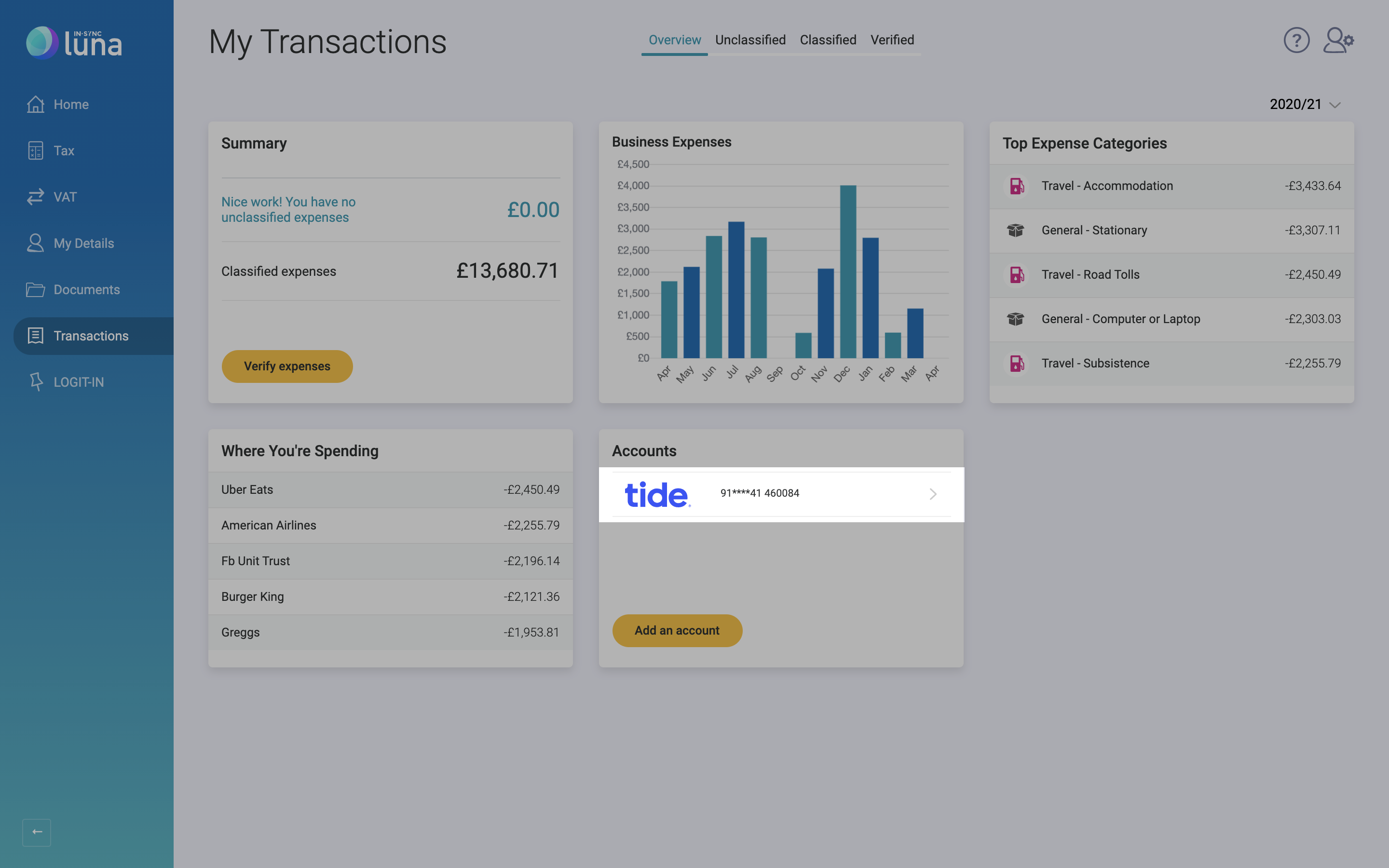Click the back arrow at bottom left
This screenshot has width=1389, height=868.
point(36,832)
